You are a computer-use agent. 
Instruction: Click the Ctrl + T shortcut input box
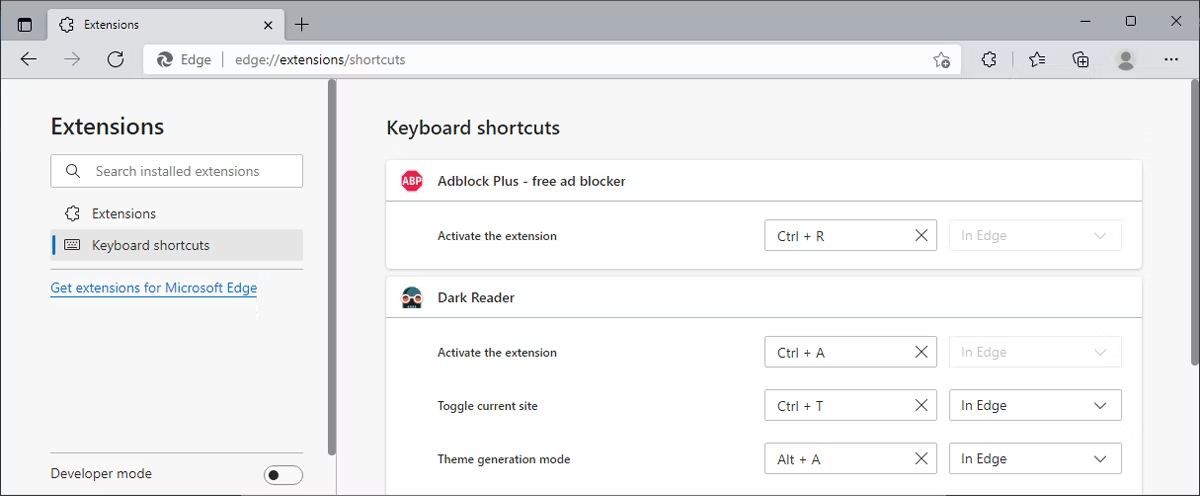pyautogui.click(x=838, y=406)
